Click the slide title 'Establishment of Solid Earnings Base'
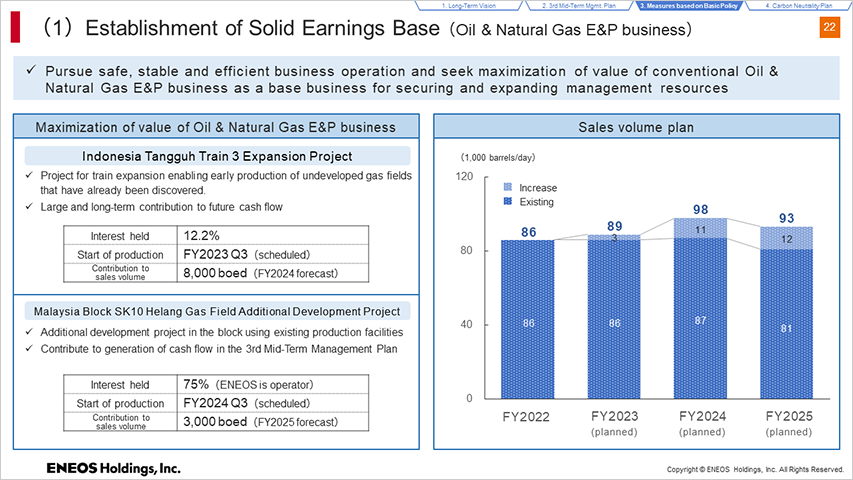The width and height of the screenshot is (853, 480). [262, 28]
